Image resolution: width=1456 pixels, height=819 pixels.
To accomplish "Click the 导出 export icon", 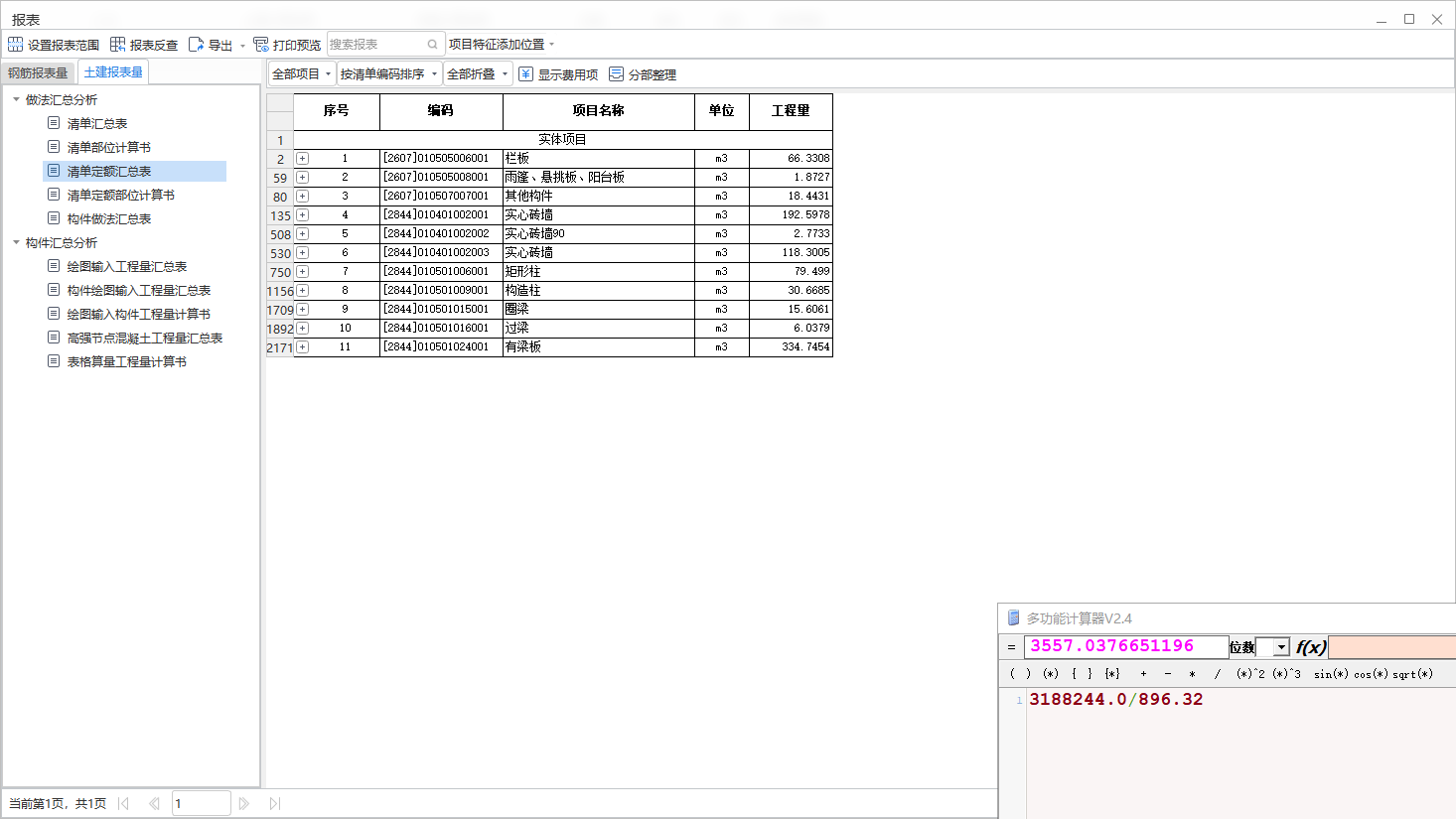I will pyautogui.click(x=196, y=45).
